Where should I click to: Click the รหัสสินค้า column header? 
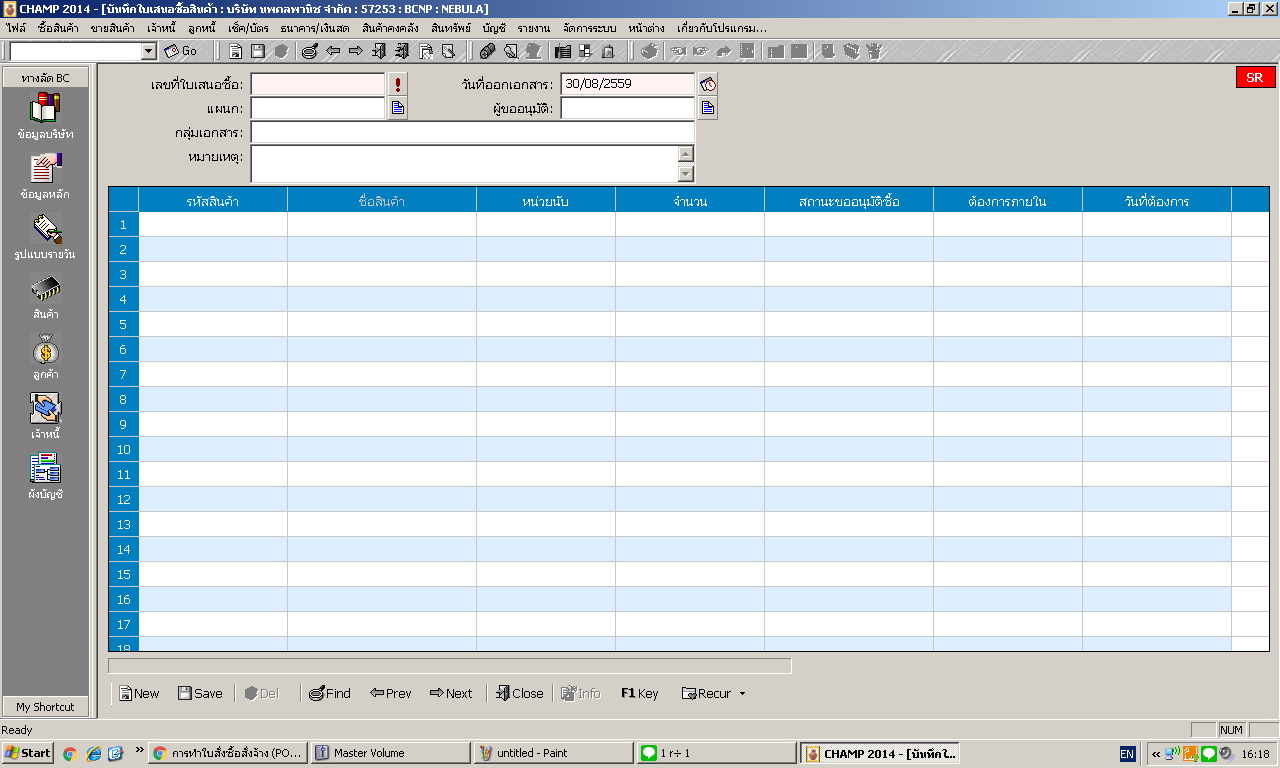[213, 200]
